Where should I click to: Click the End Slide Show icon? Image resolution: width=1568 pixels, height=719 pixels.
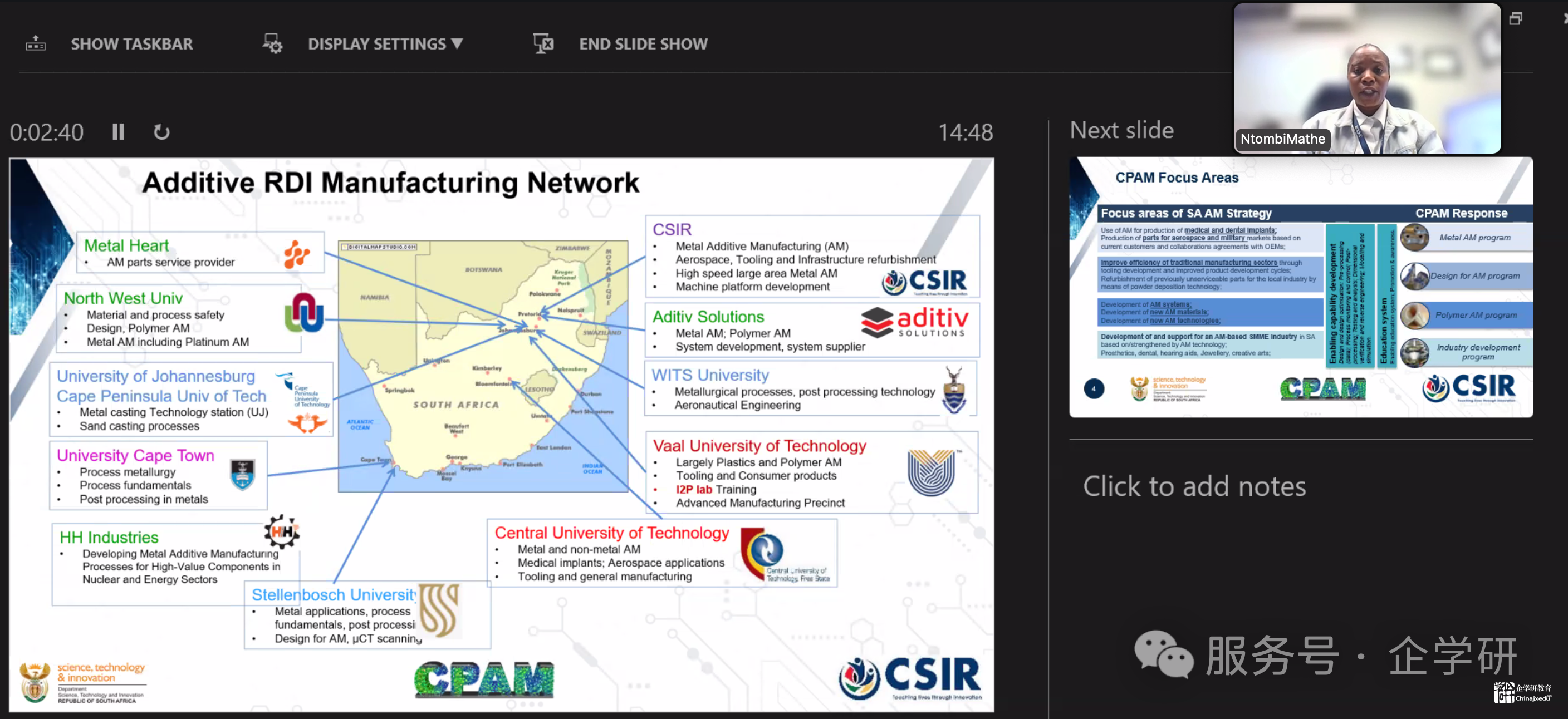543,44
